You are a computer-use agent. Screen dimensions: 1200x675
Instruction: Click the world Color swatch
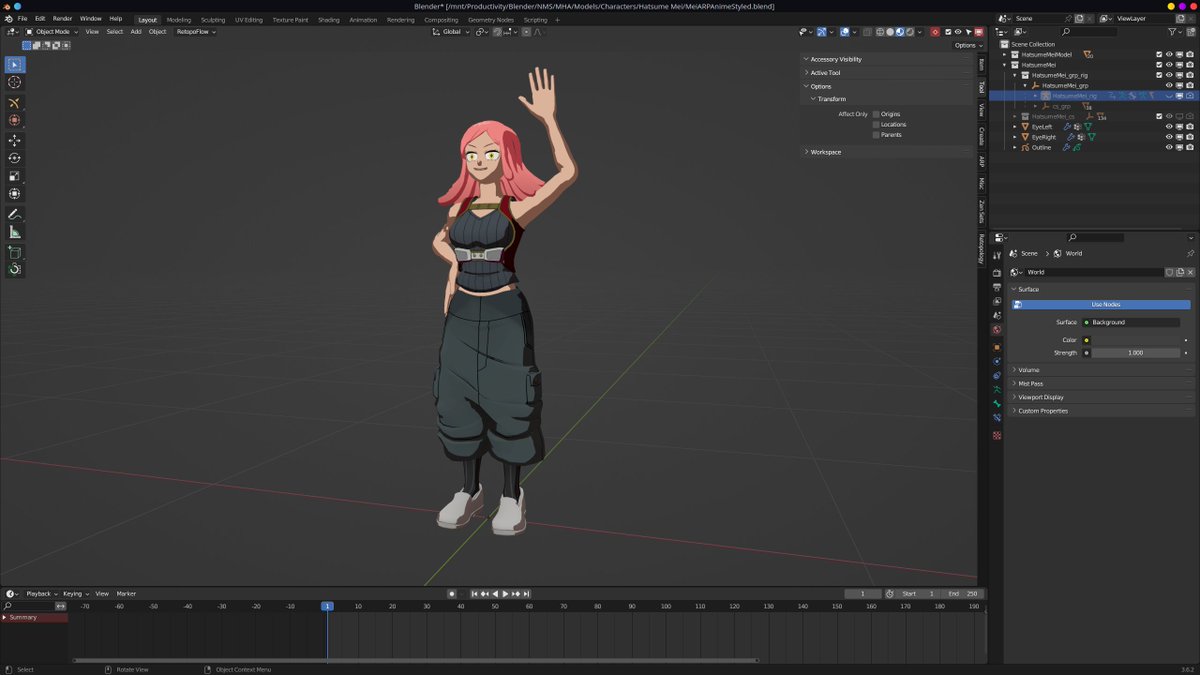pos(1135,340)
